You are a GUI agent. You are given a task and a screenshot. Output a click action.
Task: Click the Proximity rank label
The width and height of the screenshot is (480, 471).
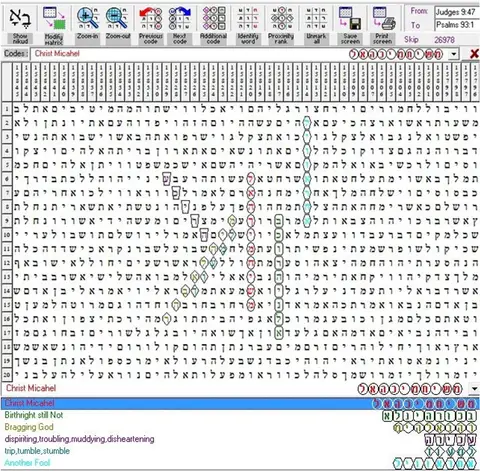tap(281, 39)
